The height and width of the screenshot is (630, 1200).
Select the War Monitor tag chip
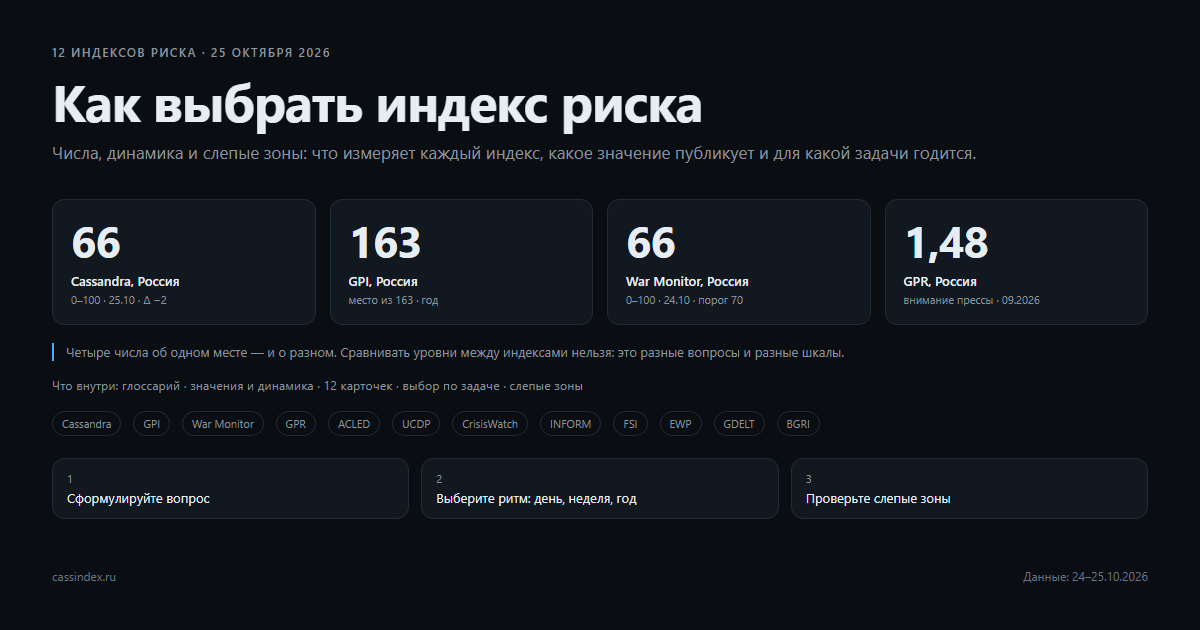pos(223,424)
